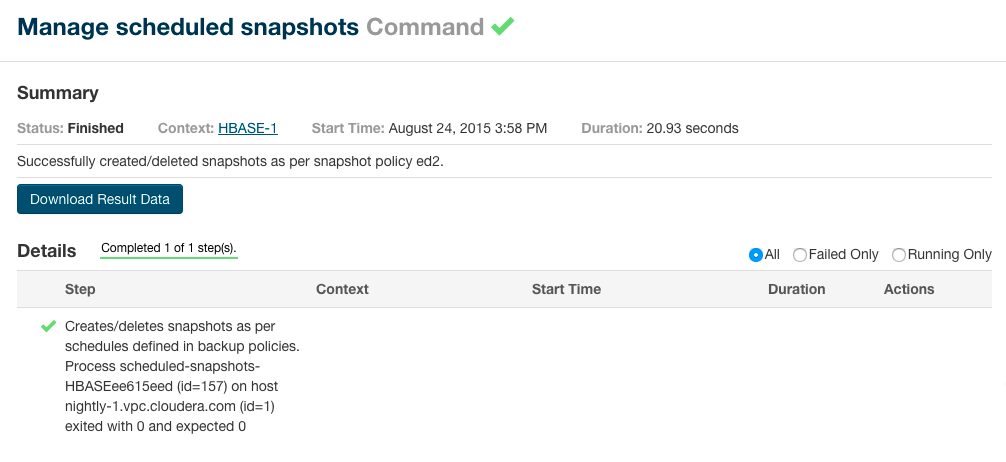Click the 'Successfully created/deleted snapshots' message

click(x=230, y=161)
